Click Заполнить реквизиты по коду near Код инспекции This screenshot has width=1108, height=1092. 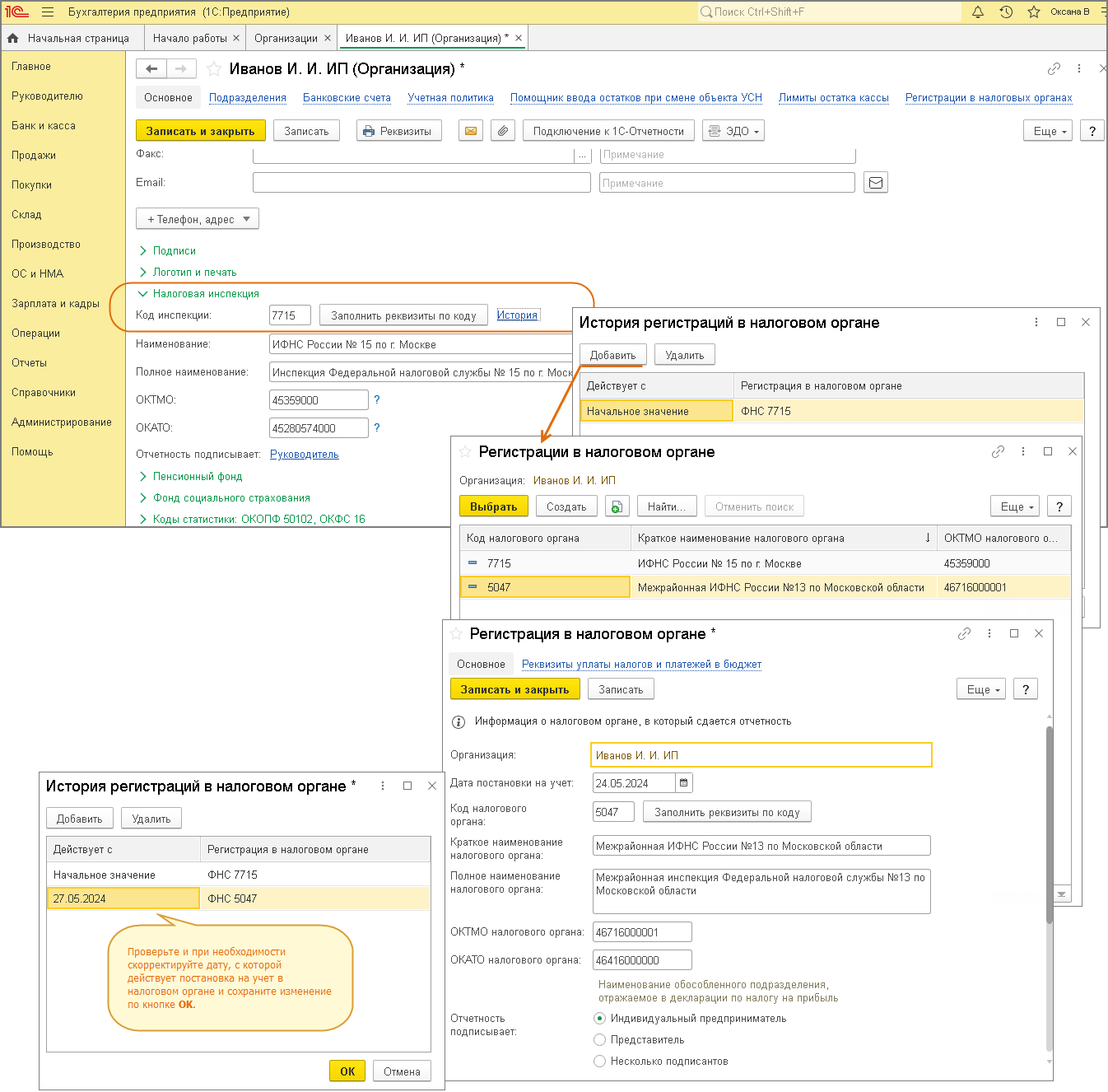(x=403, y=315)
